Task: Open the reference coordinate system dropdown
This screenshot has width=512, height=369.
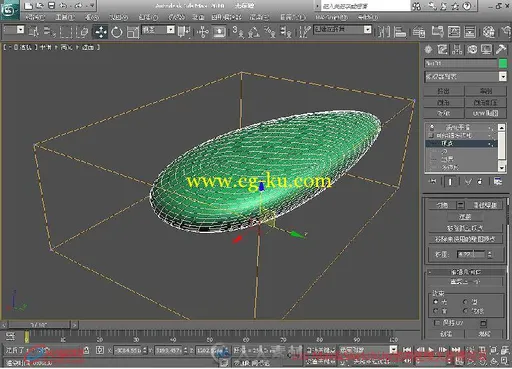Action: tap(170, 30)
